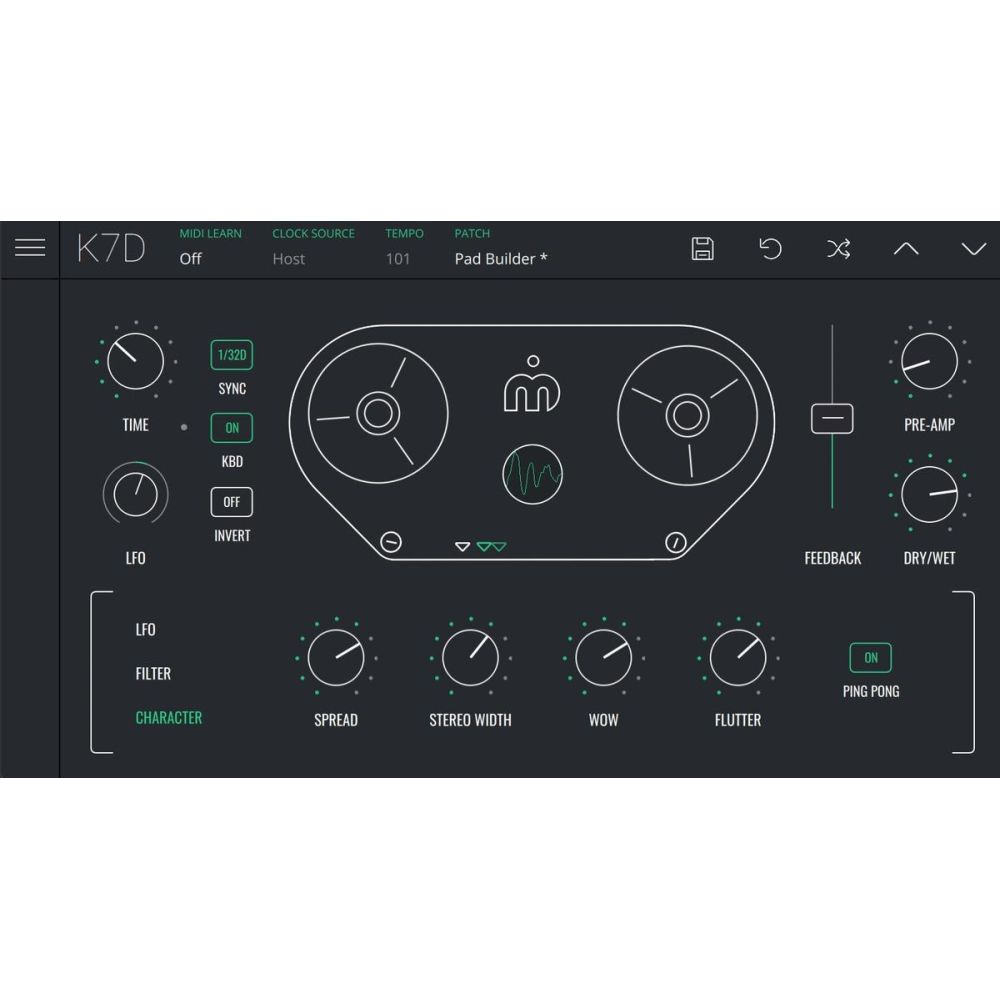1000x1000 pixels.
Task: Click the Tempo value 101
Action: tap(397, 258)
